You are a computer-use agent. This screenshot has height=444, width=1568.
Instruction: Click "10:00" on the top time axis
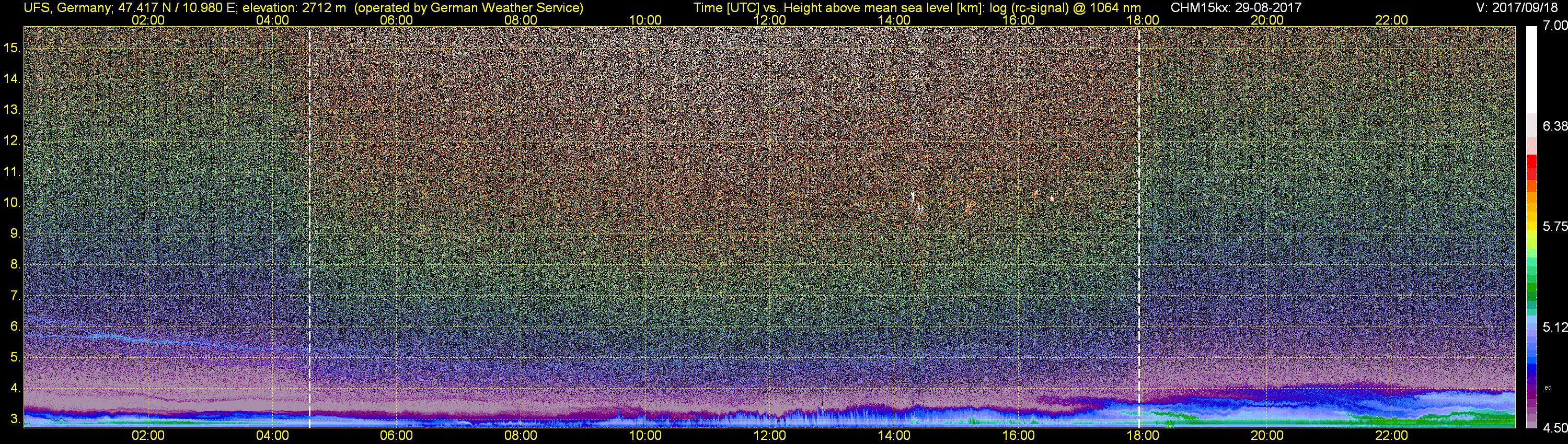coord(645,20)
